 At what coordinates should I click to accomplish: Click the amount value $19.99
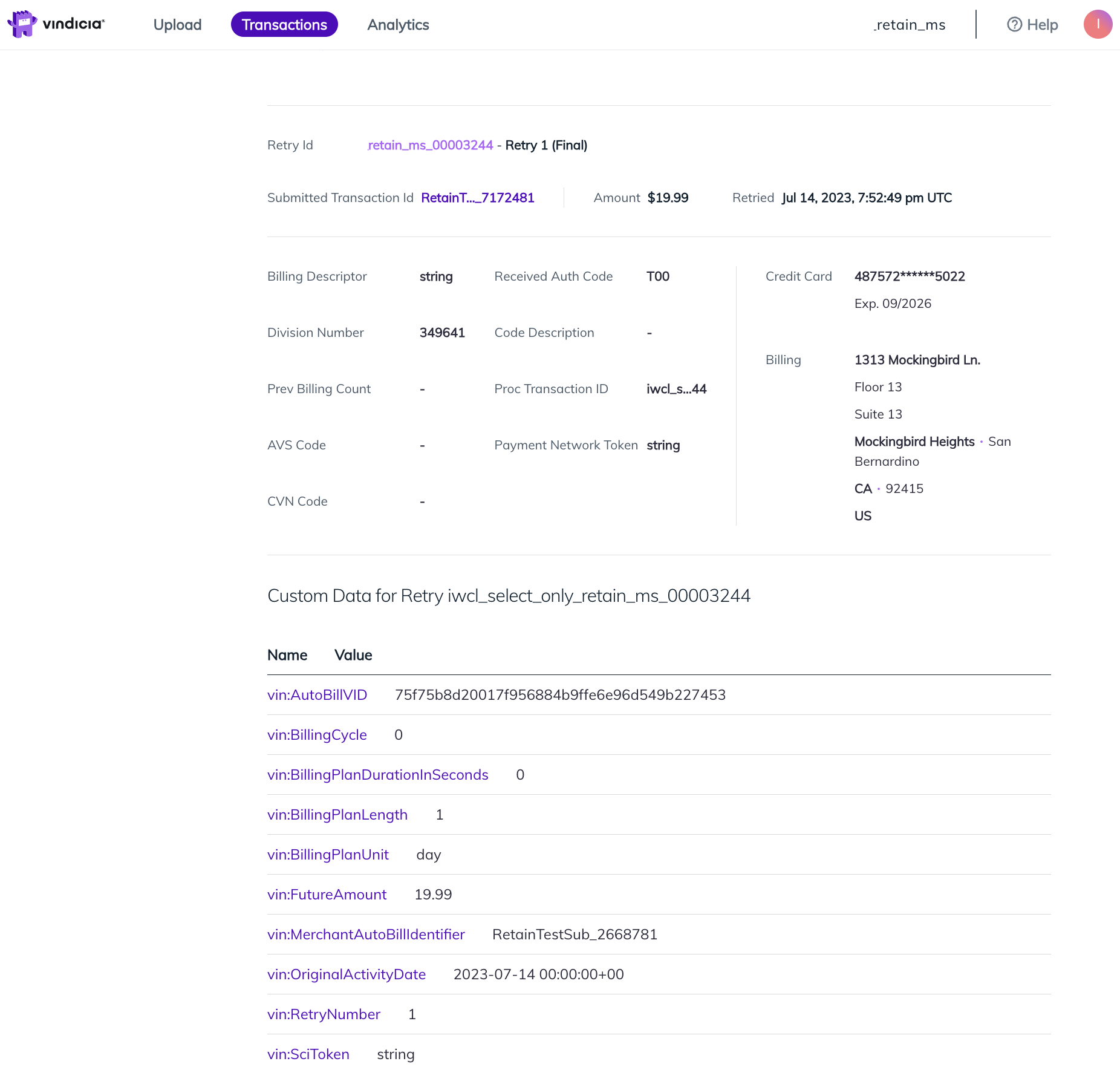668,198
